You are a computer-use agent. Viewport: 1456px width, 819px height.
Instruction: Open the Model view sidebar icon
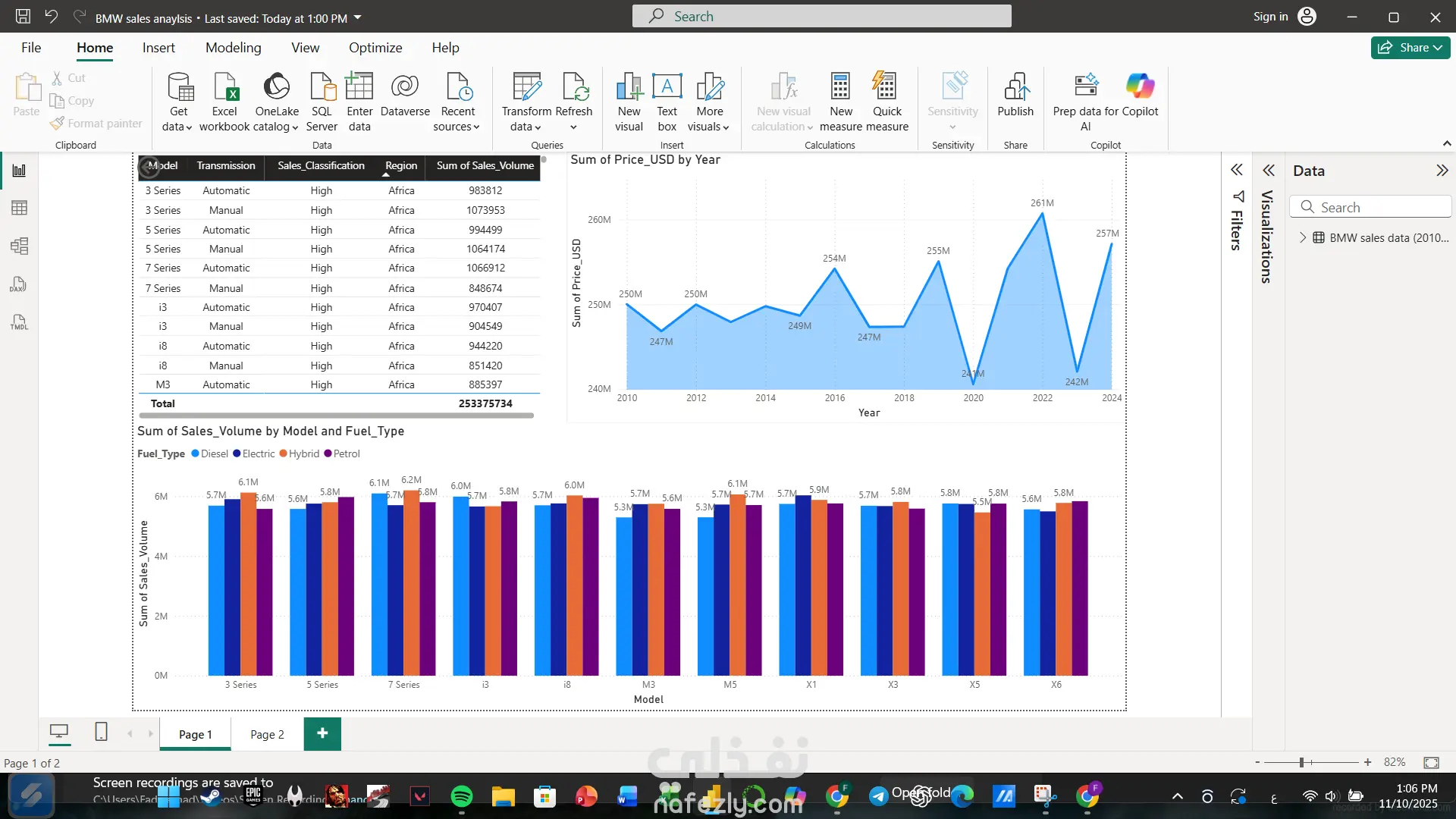tap(19, 246)
